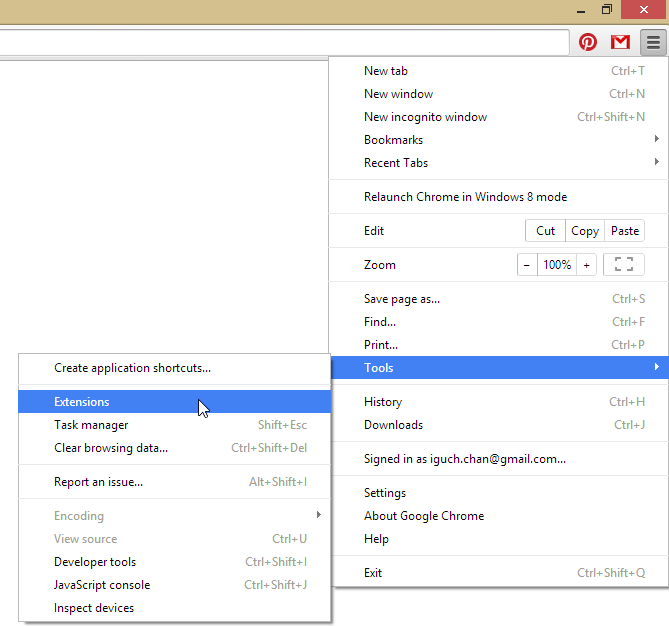Image resolution: width=669 pixels, height=626 pixels.
Task: Open Settings from the Chrome menu
Action: [498, 493]
